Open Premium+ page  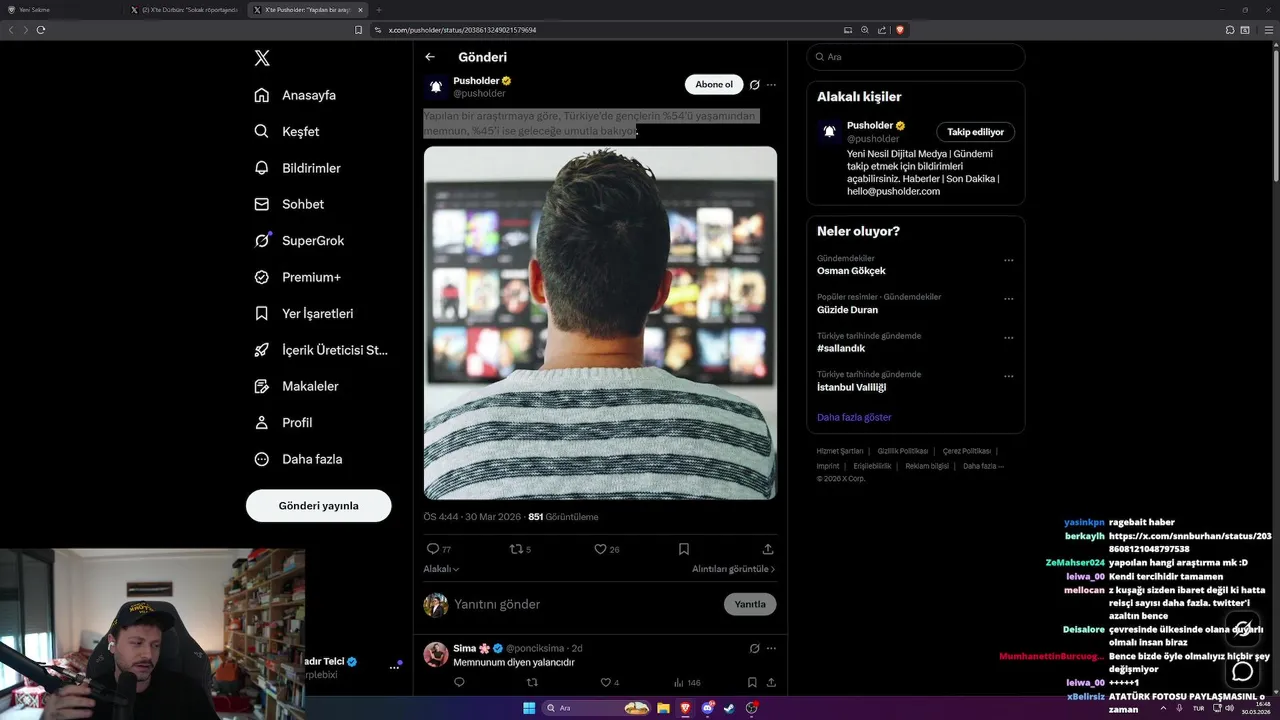298,277
